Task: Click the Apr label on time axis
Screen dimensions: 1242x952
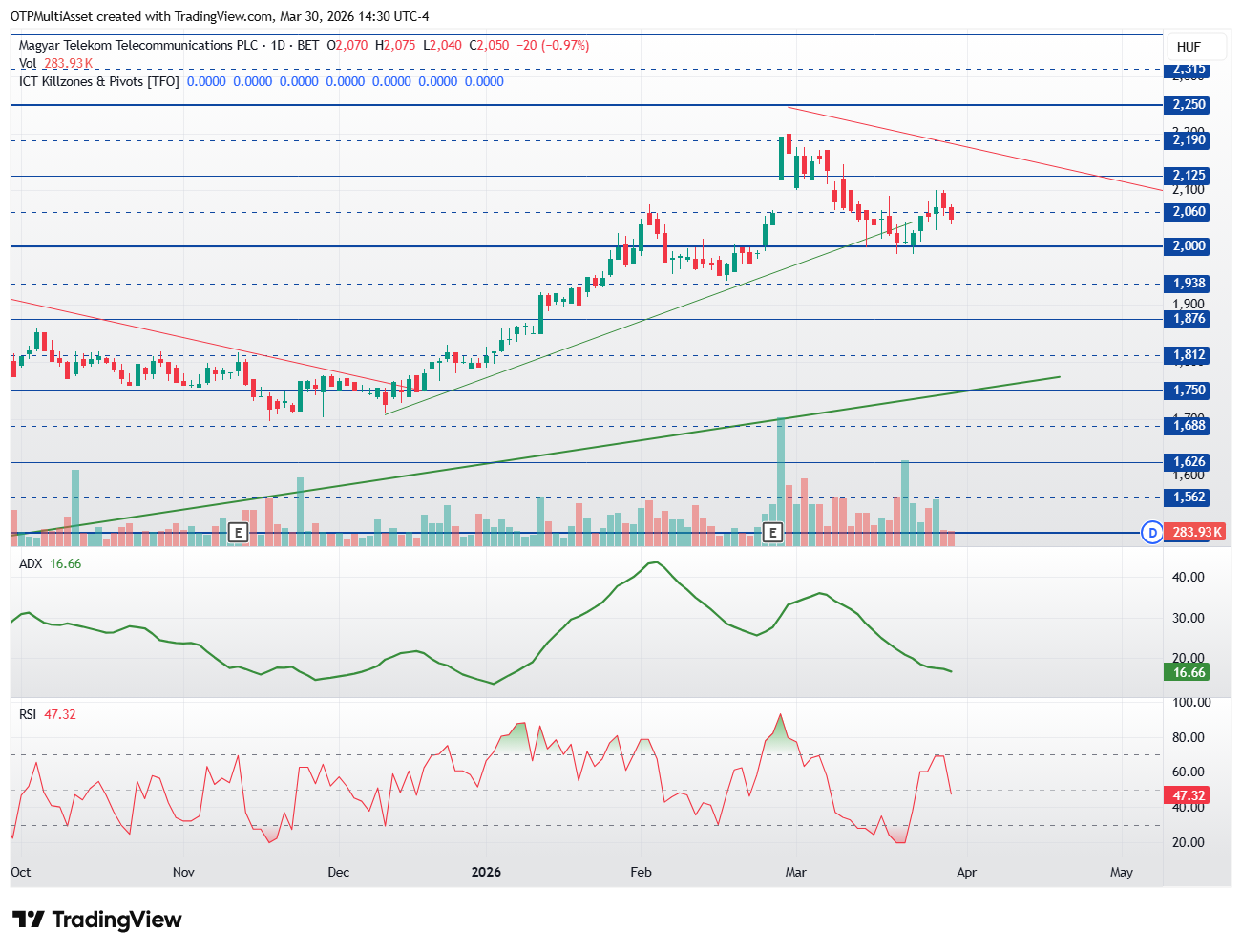Action: [x=966, y=872]
